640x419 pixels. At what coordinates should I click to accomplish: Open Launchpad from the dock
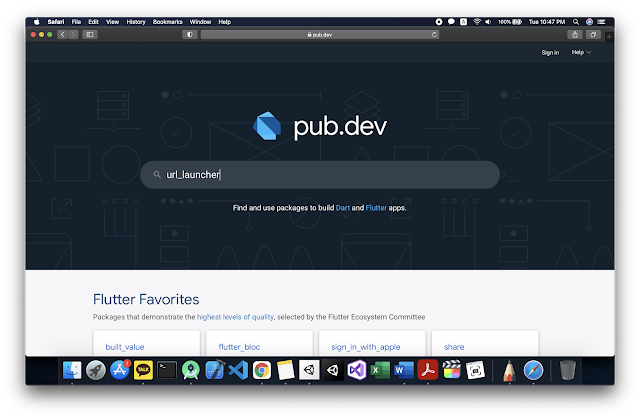pyautogui.click(x=96, y=370)
